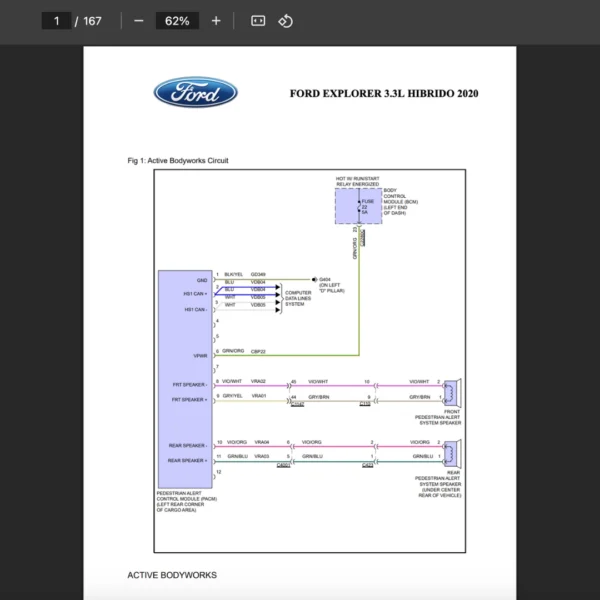Click the Ford logo in the document

point(195,94)
